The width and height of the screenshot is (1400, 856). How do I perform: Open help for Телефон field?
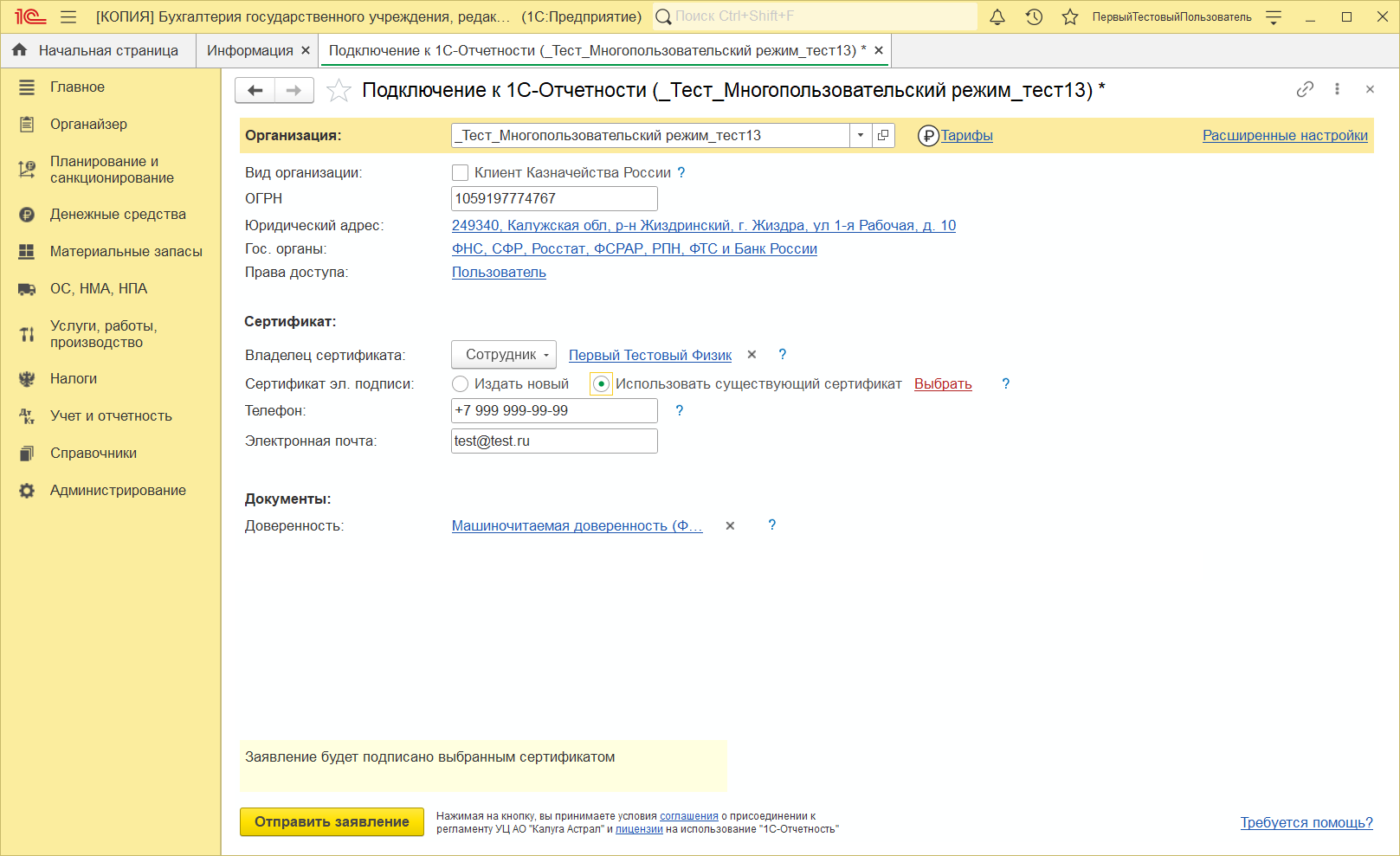680,410
